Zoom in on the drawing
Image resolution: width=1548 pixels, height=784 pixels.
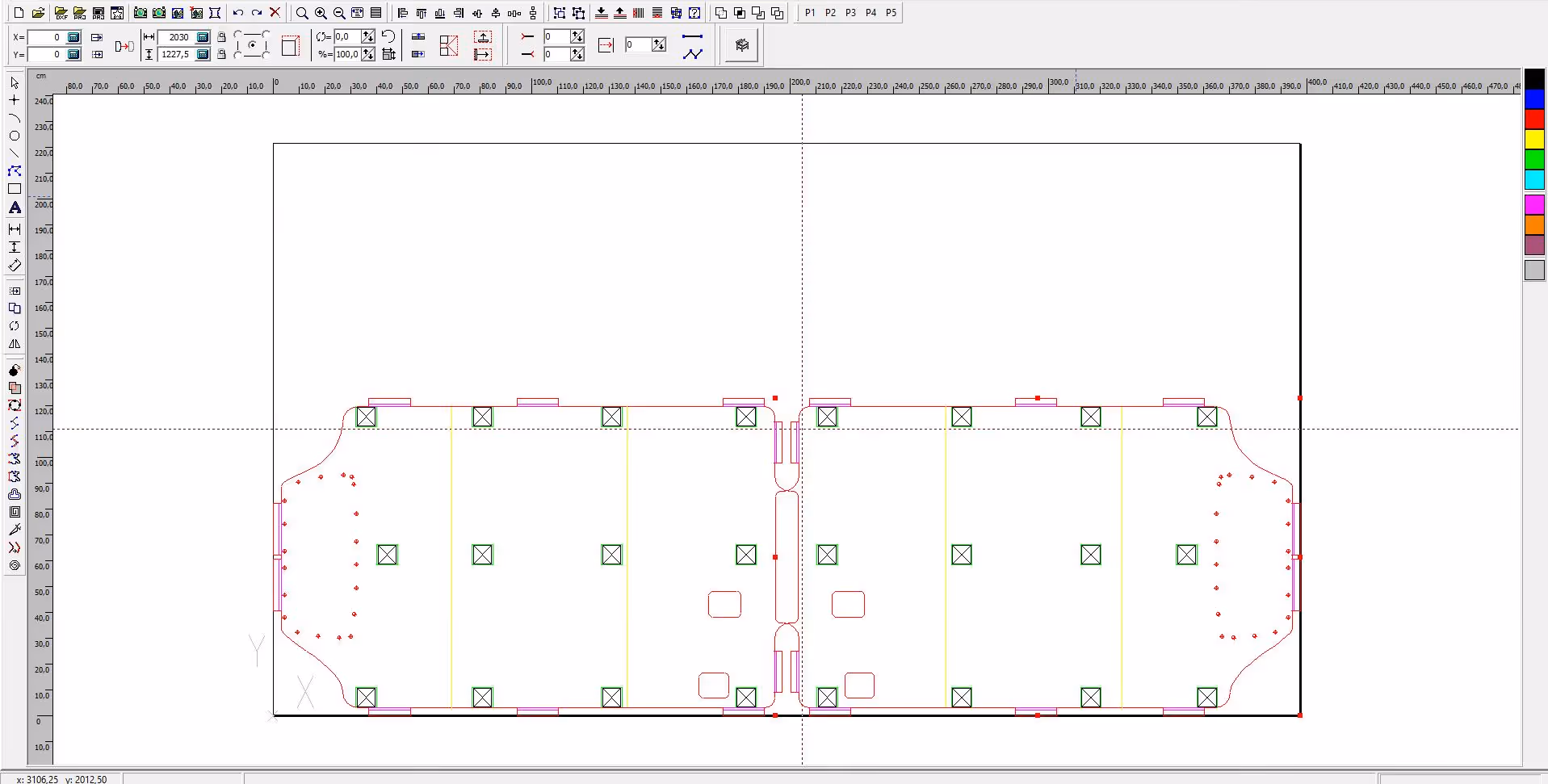coord(321,13)
